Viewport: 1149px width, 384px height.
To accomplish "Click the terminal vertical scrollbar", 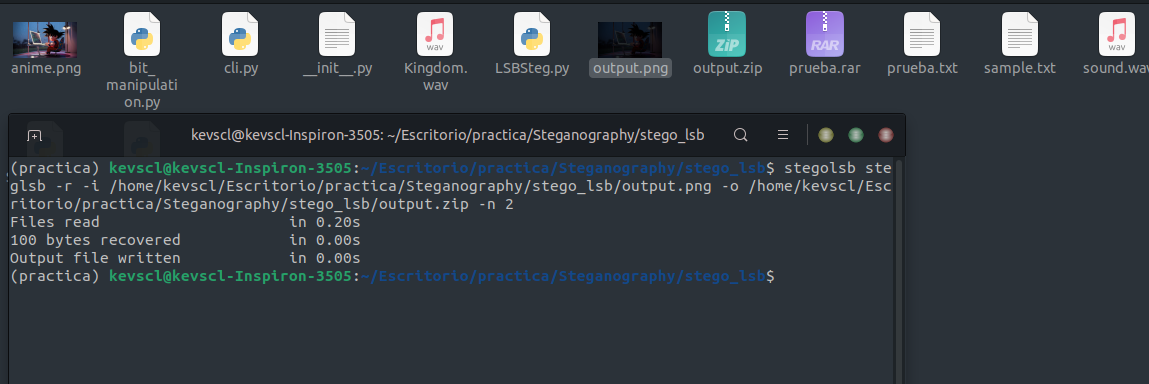I will tap(899, 270).
